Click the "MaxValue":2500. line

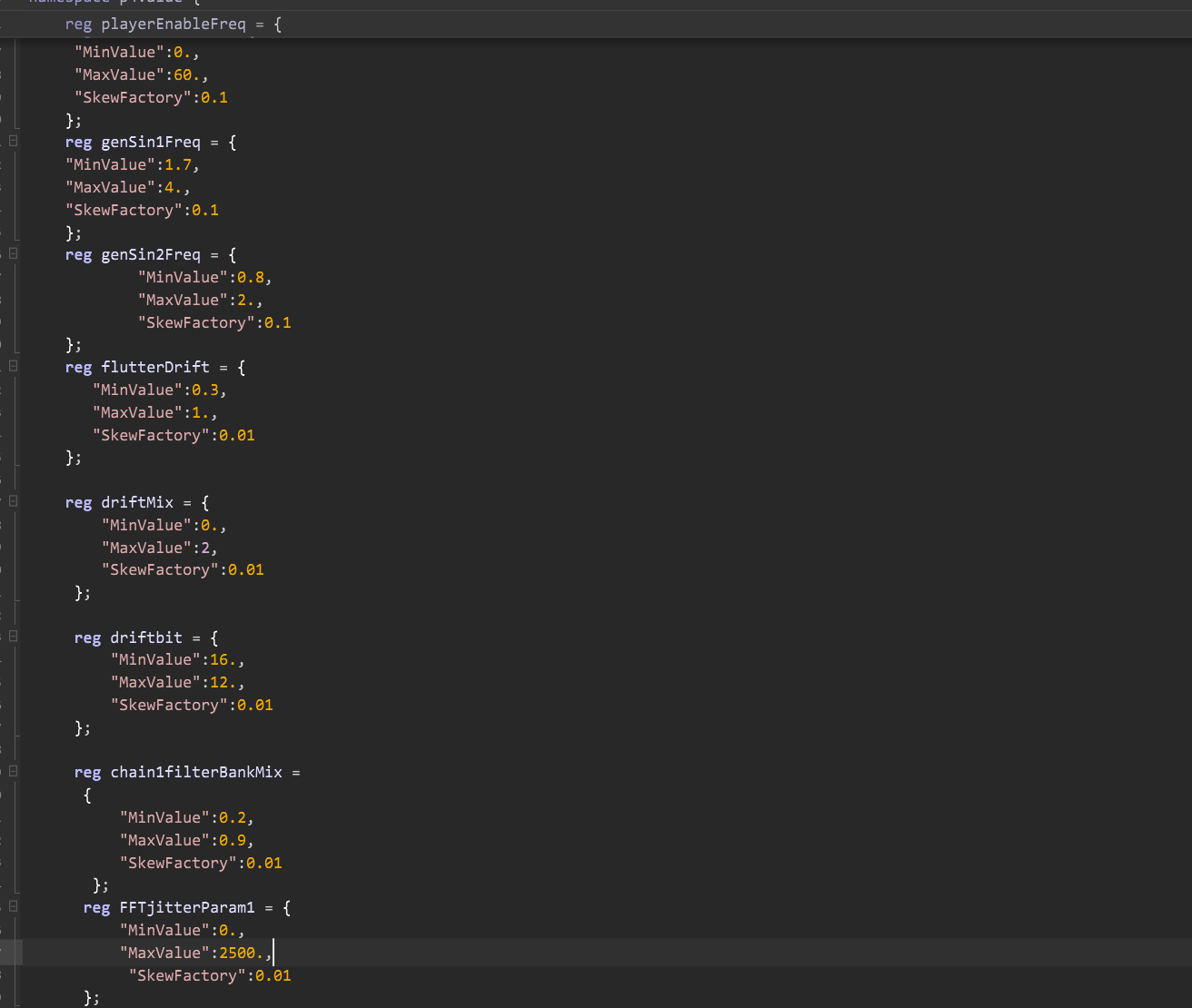pyautogui.click(x=196, y=953)
